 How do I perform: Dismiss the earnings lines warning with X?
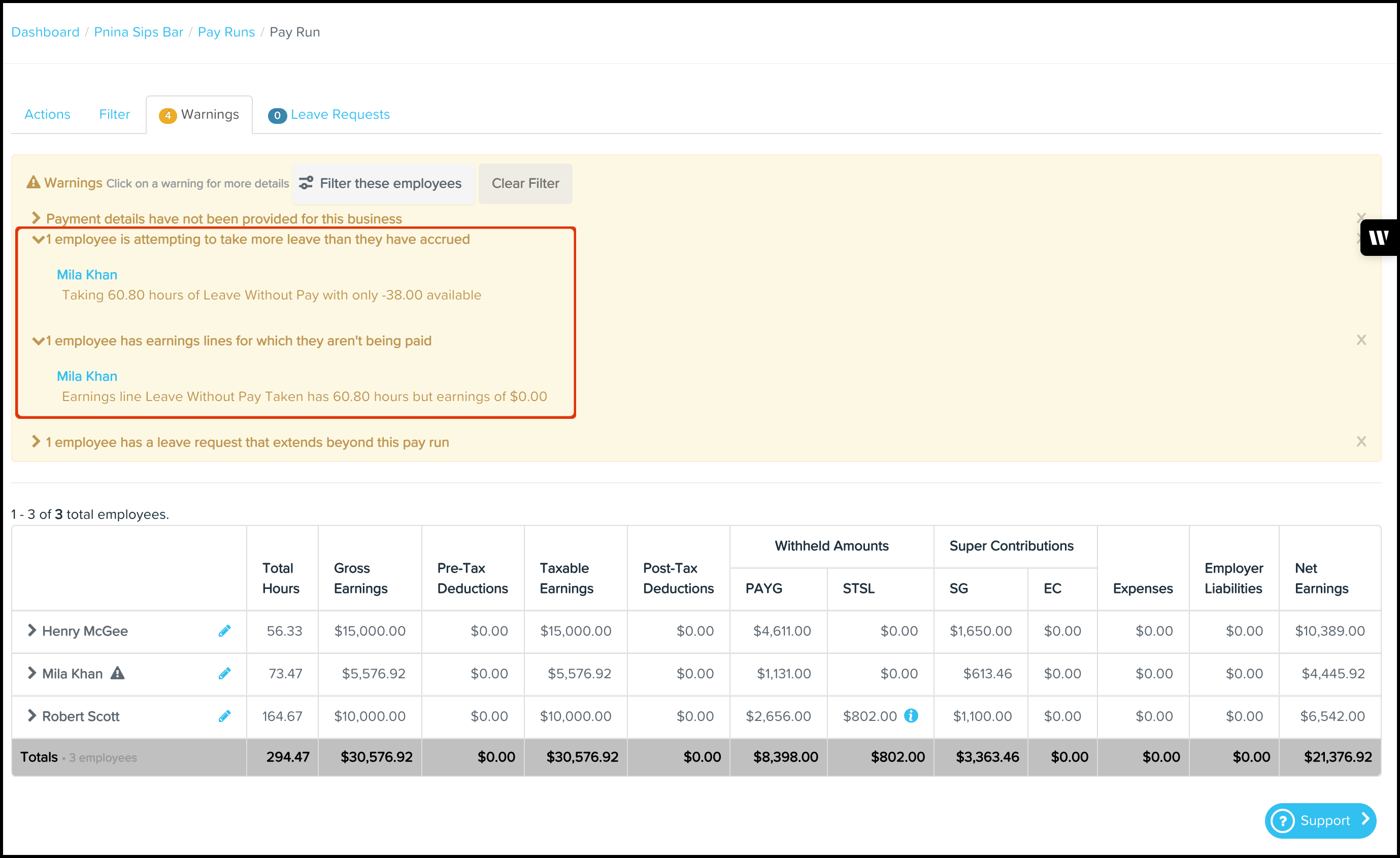point(1361,340)
